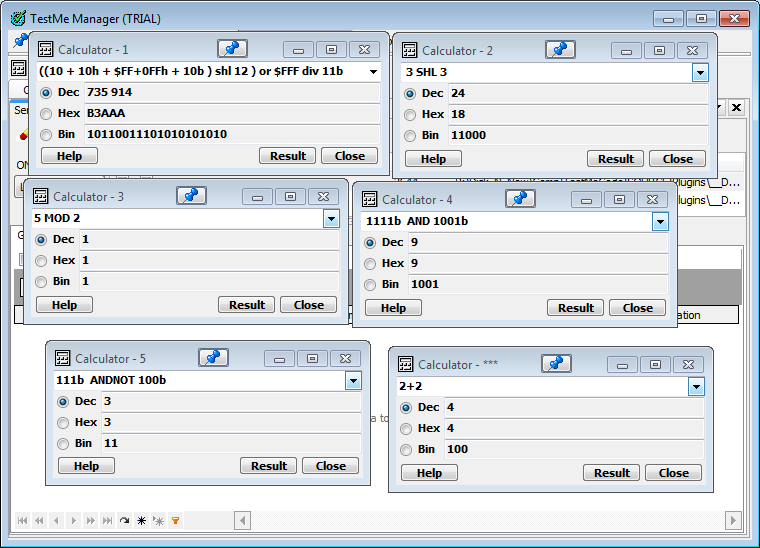The image size is (760, 548).
Task: Click Help button in Calculator - 3
Action: click(x=64, y=305)
